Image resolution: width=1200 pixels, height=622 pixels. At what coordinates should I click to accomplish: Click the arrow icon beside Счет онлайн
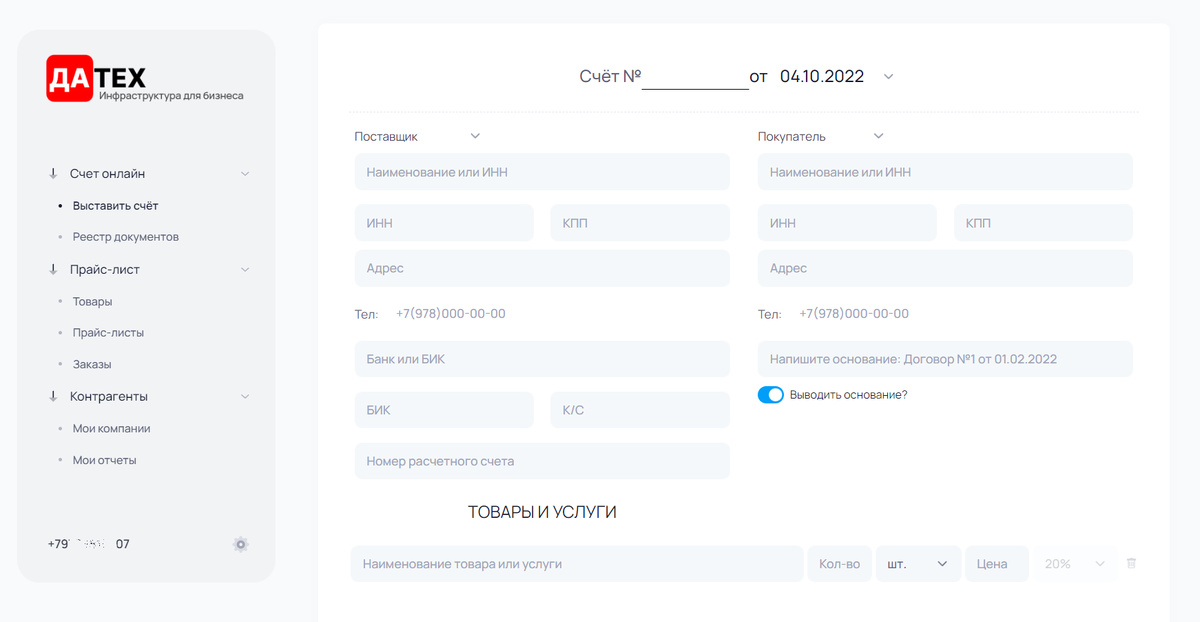pos(53,173)
